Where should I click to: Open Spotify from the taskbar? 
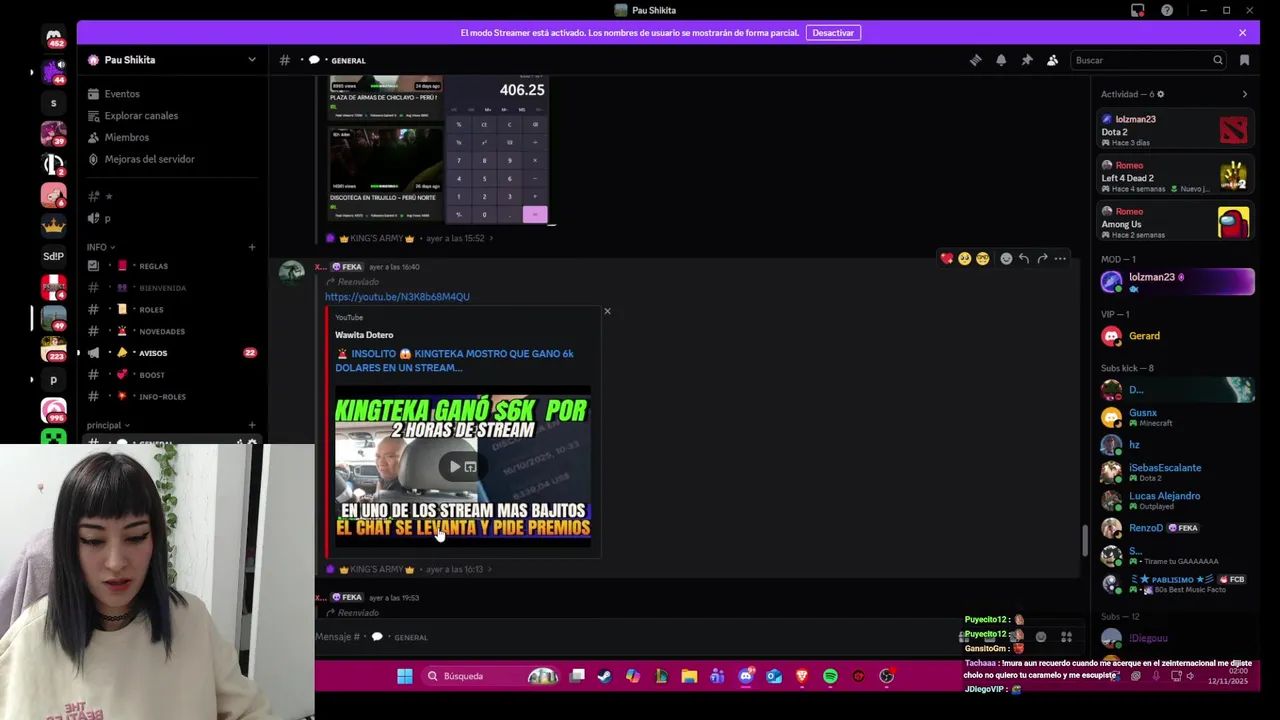click(x=830, y=676)
